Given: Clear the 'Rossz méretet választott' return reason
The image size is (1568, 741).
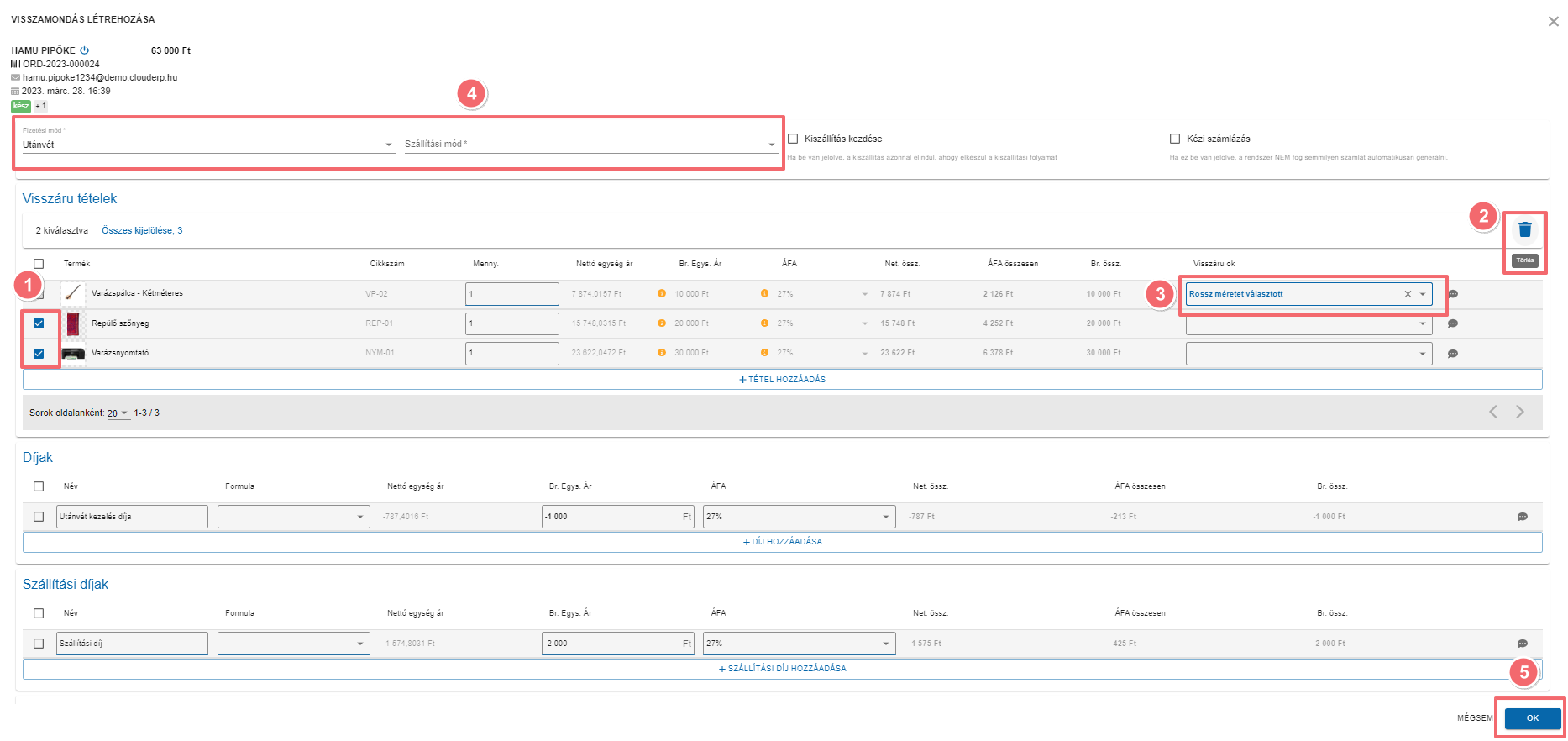Looking at the screenshot, I should [x=1408, y=294].
